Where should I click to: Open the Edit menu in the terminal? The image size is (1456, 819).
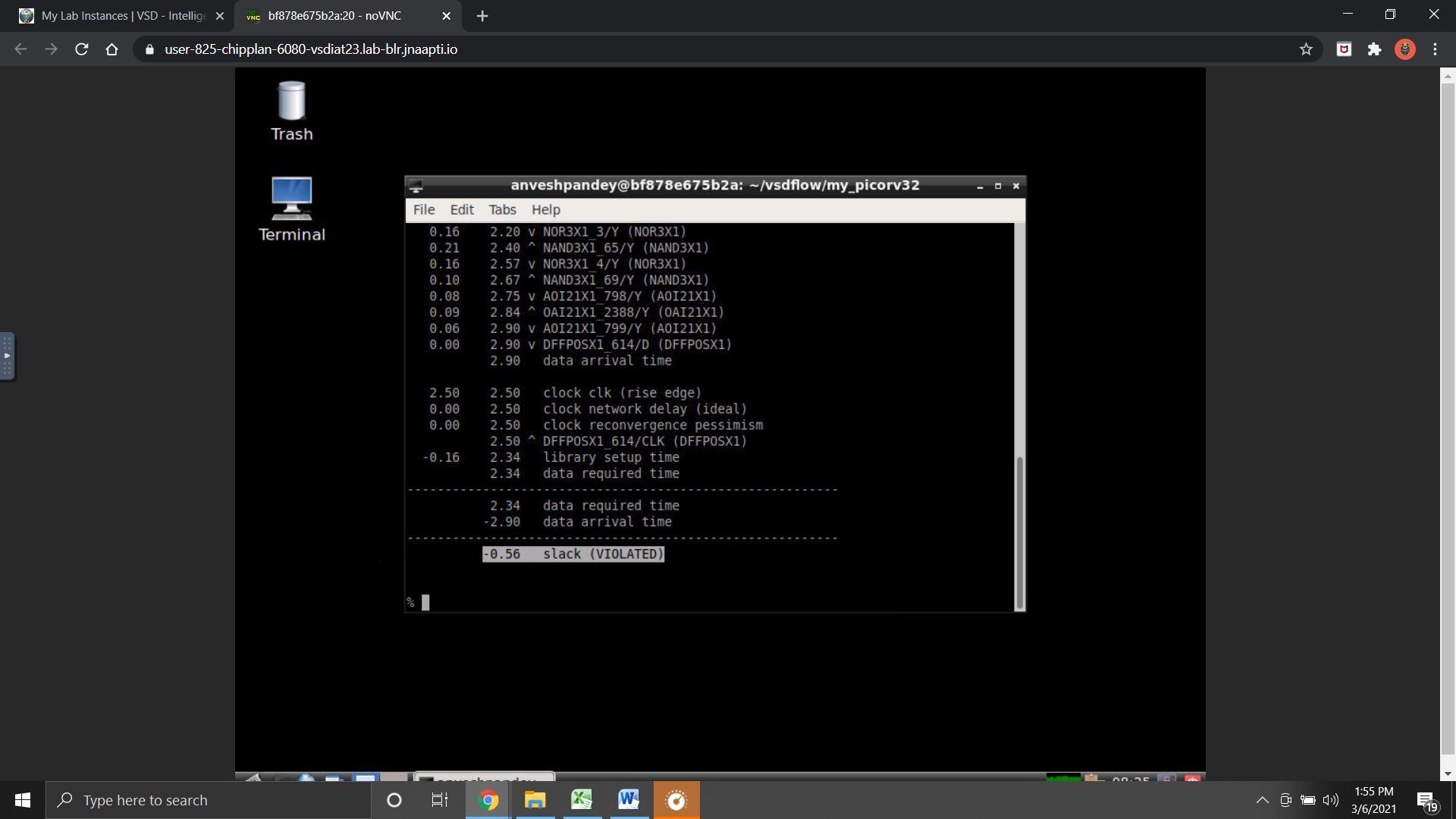point(461,210)
